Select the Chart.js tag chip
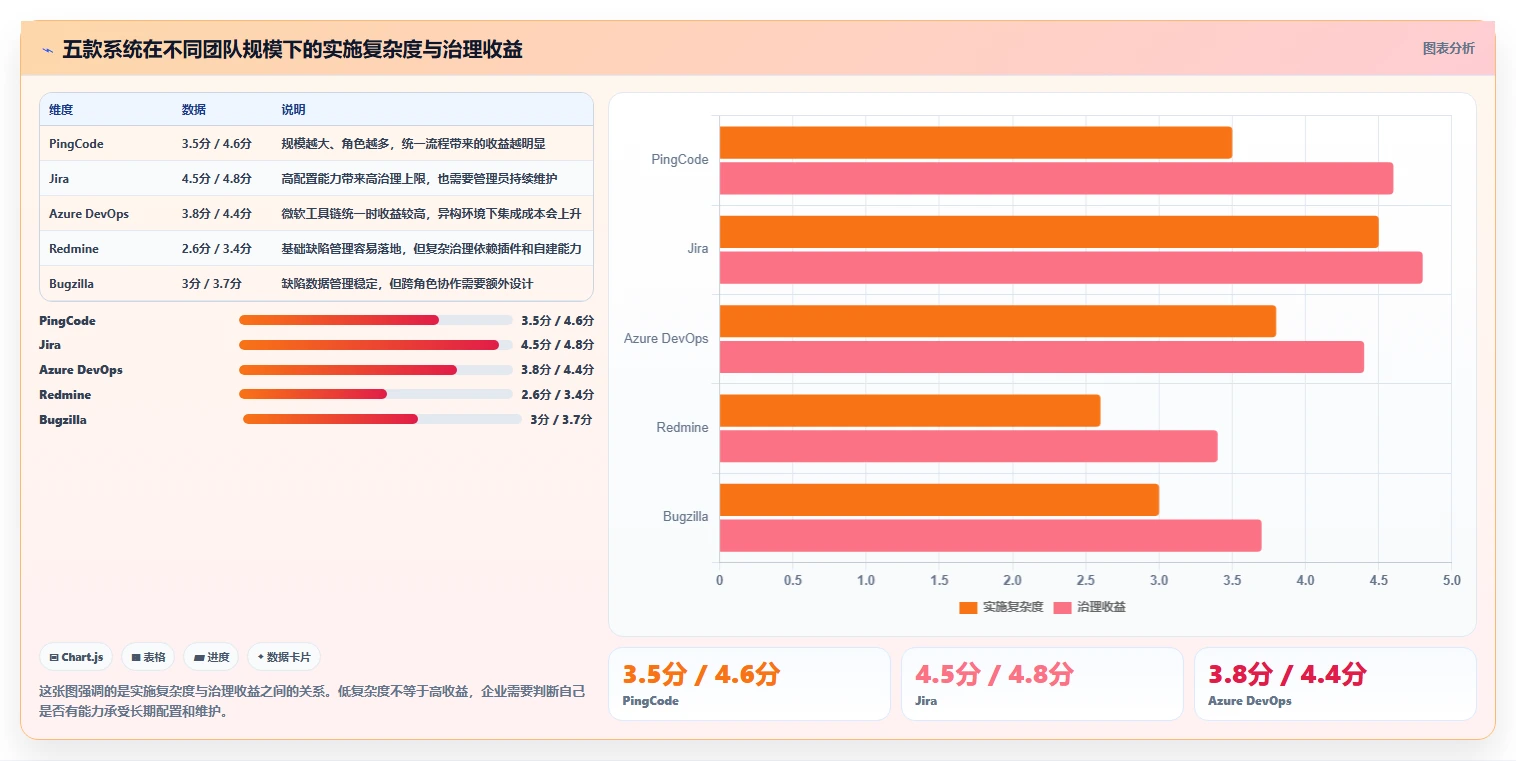 coord(77,657)
